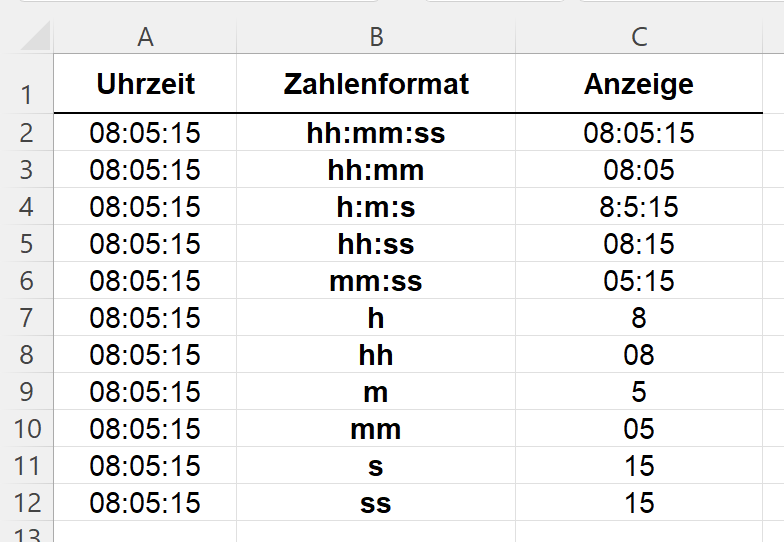Select the format cell with single s

(376, 466)
